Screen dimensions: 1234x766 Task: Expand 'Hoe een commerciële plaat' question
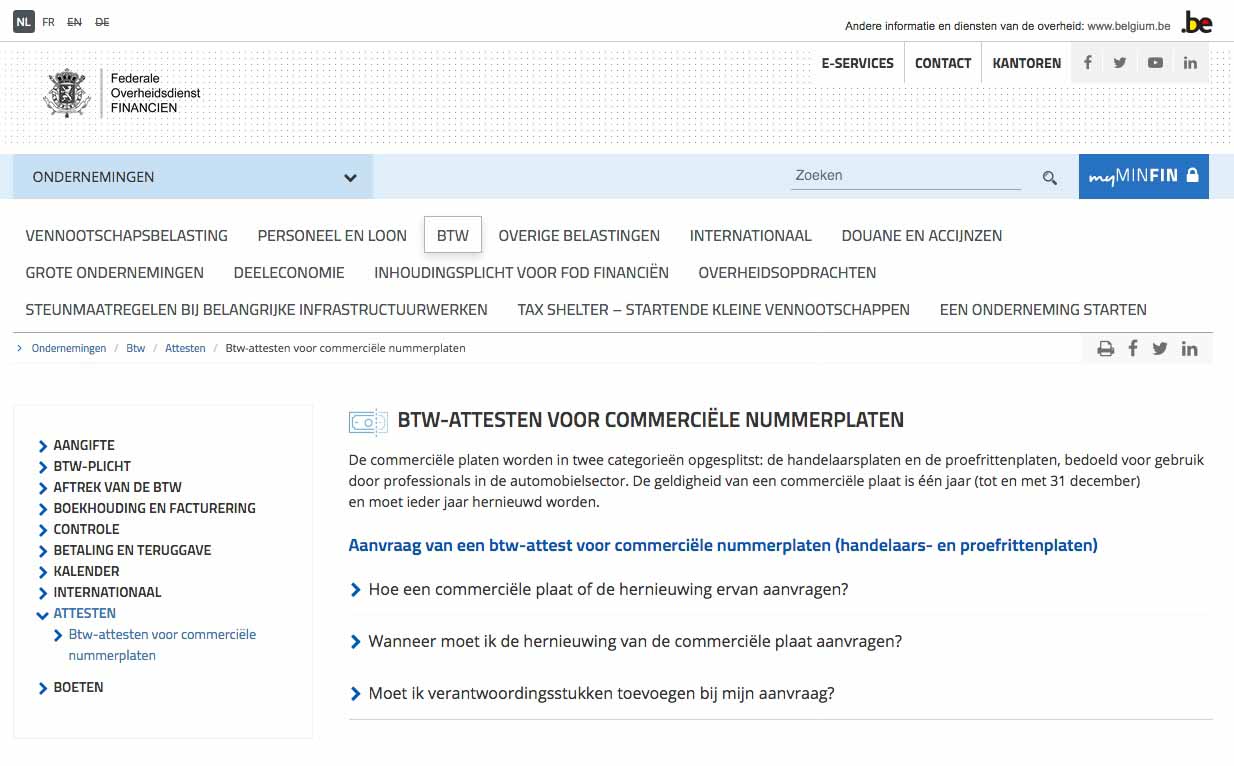[x=607, y=590]
